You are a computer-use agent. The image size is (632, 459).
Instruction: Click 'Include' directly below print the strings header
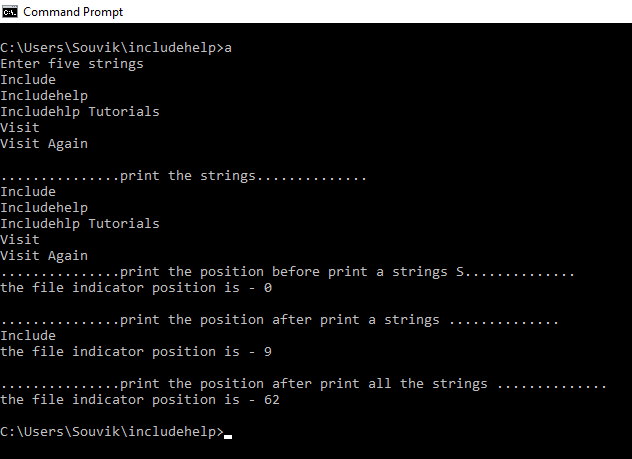point(28,192)
